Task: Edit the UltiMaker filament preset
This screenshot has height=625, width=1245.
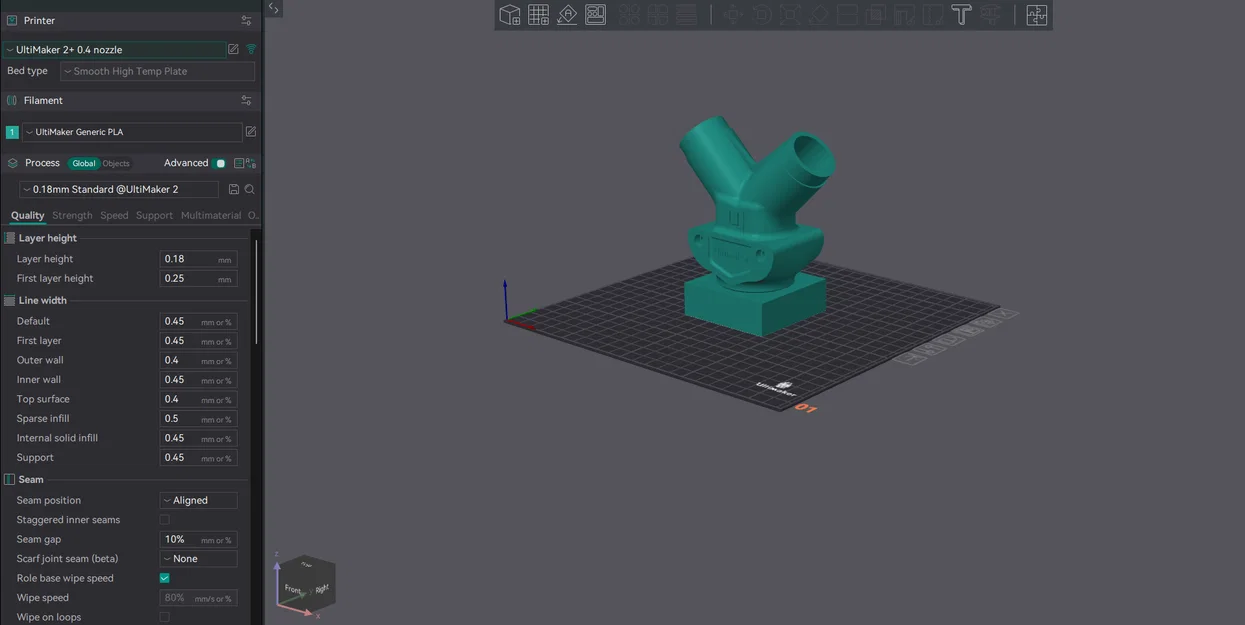Action: click(250, 131)
